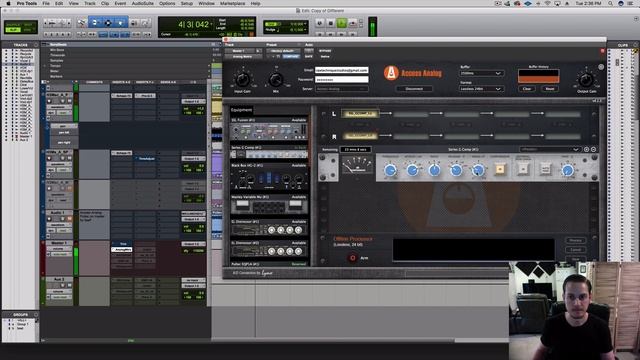This screenshot has height=360, width=640.
Task: Toggle the plugin Native button
Action: pyautogui.click(x=325, y=56)
